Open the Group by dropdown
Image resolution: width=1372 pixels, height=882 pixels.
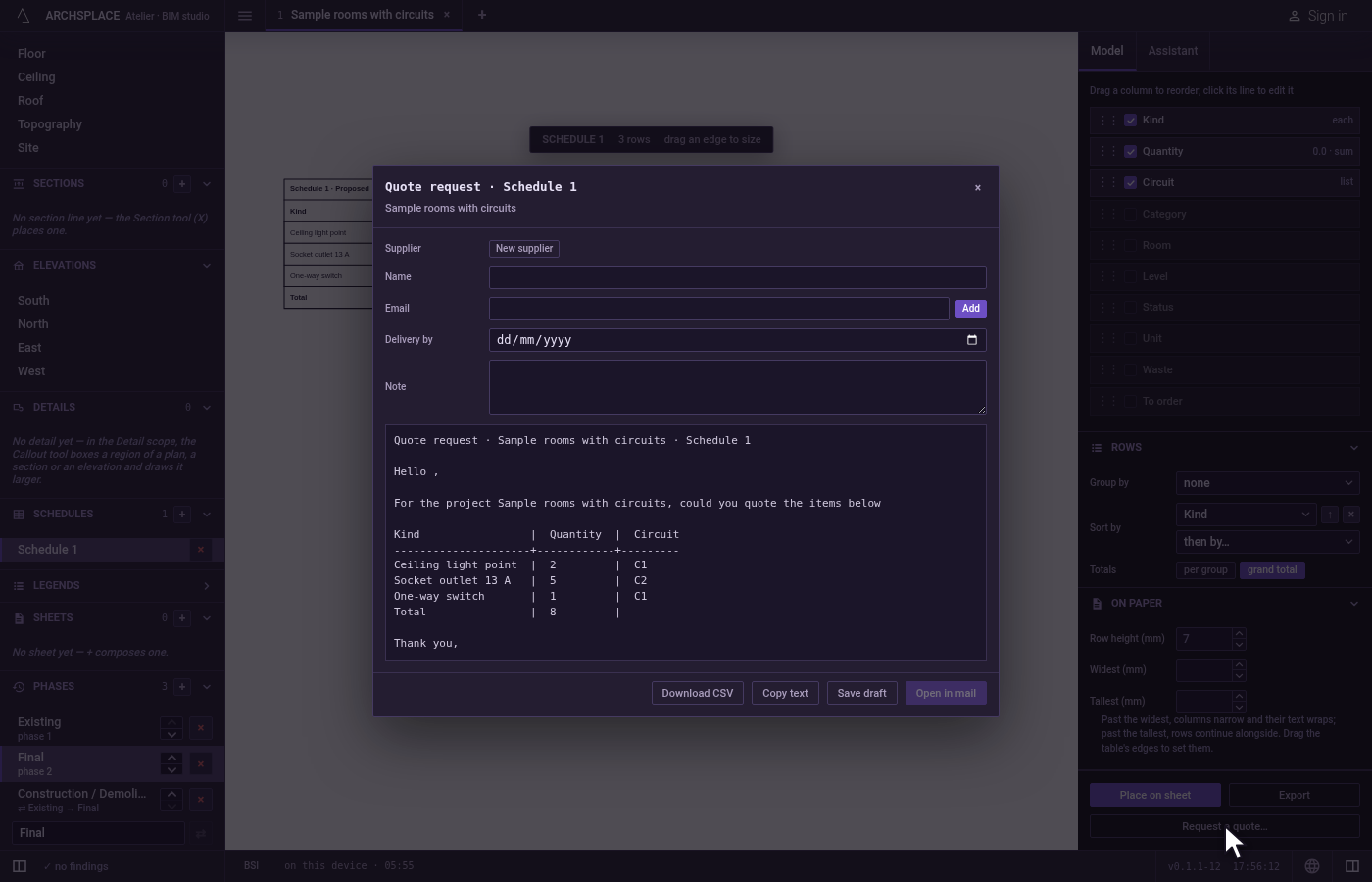click(1268, 483)
